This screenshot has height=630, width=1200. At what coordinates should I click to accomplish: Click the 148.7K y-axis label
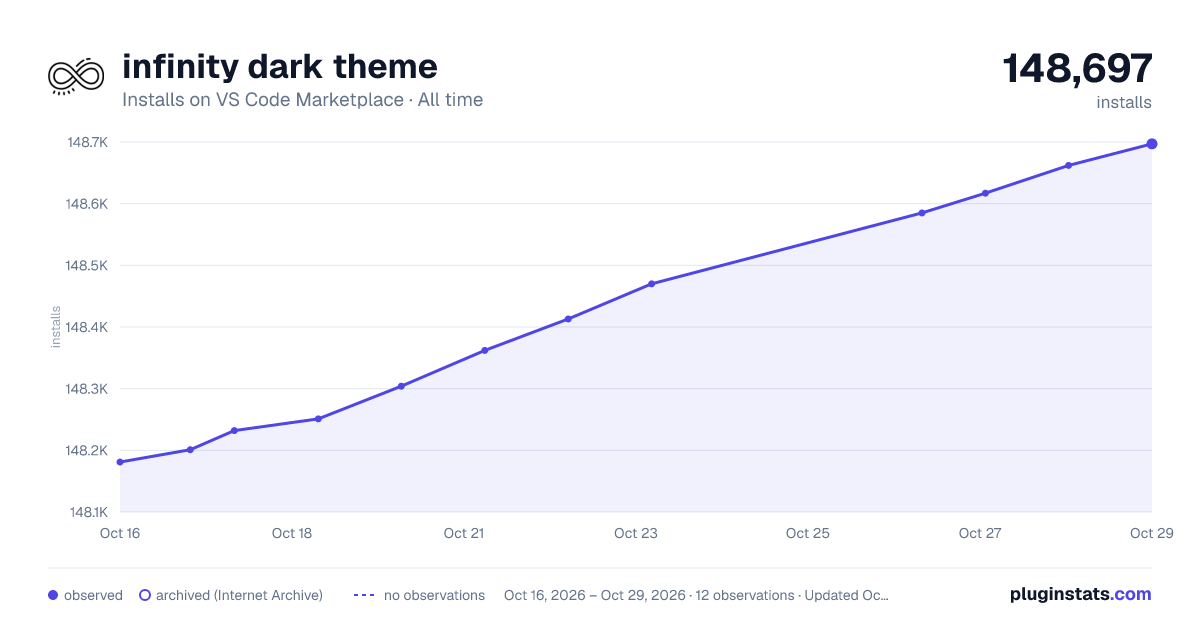pyautogui.click(x=87, y=142)
